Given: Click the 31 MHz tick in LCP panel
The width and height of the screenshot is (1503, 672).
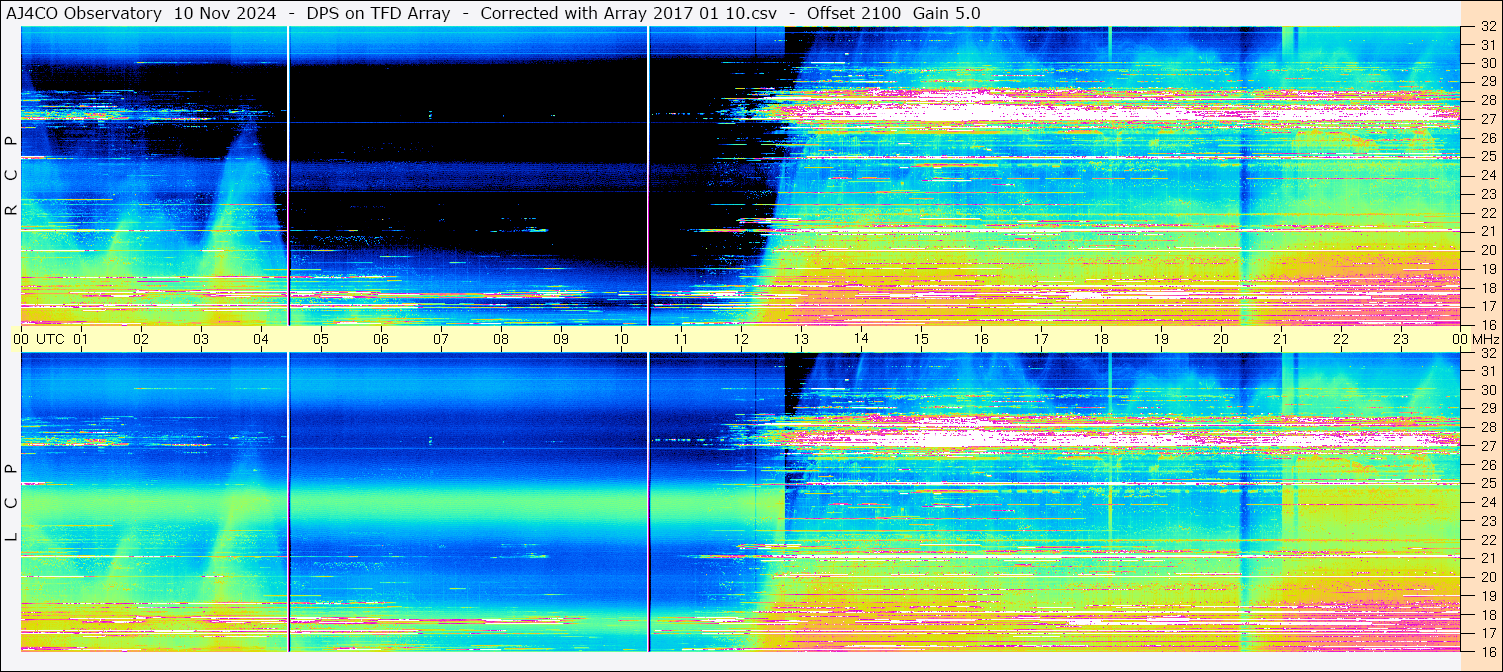Looking at the screenshot, I should 1487,371.
